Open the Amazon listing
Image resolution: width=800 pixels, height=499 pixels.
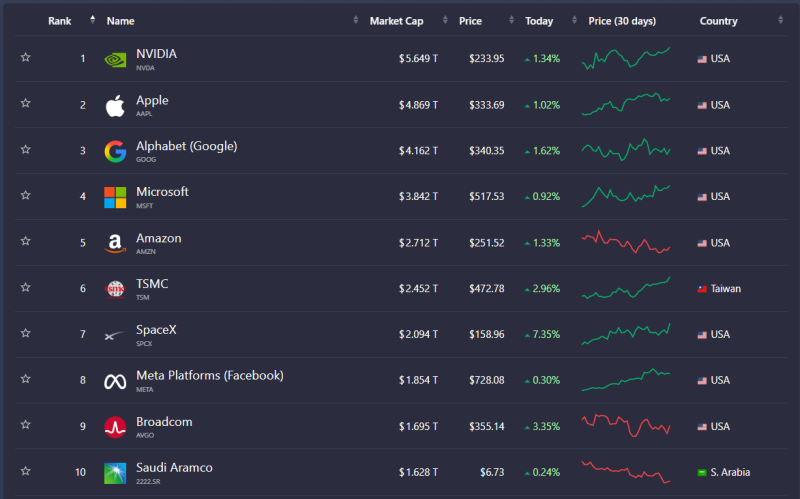coord(159,238)
